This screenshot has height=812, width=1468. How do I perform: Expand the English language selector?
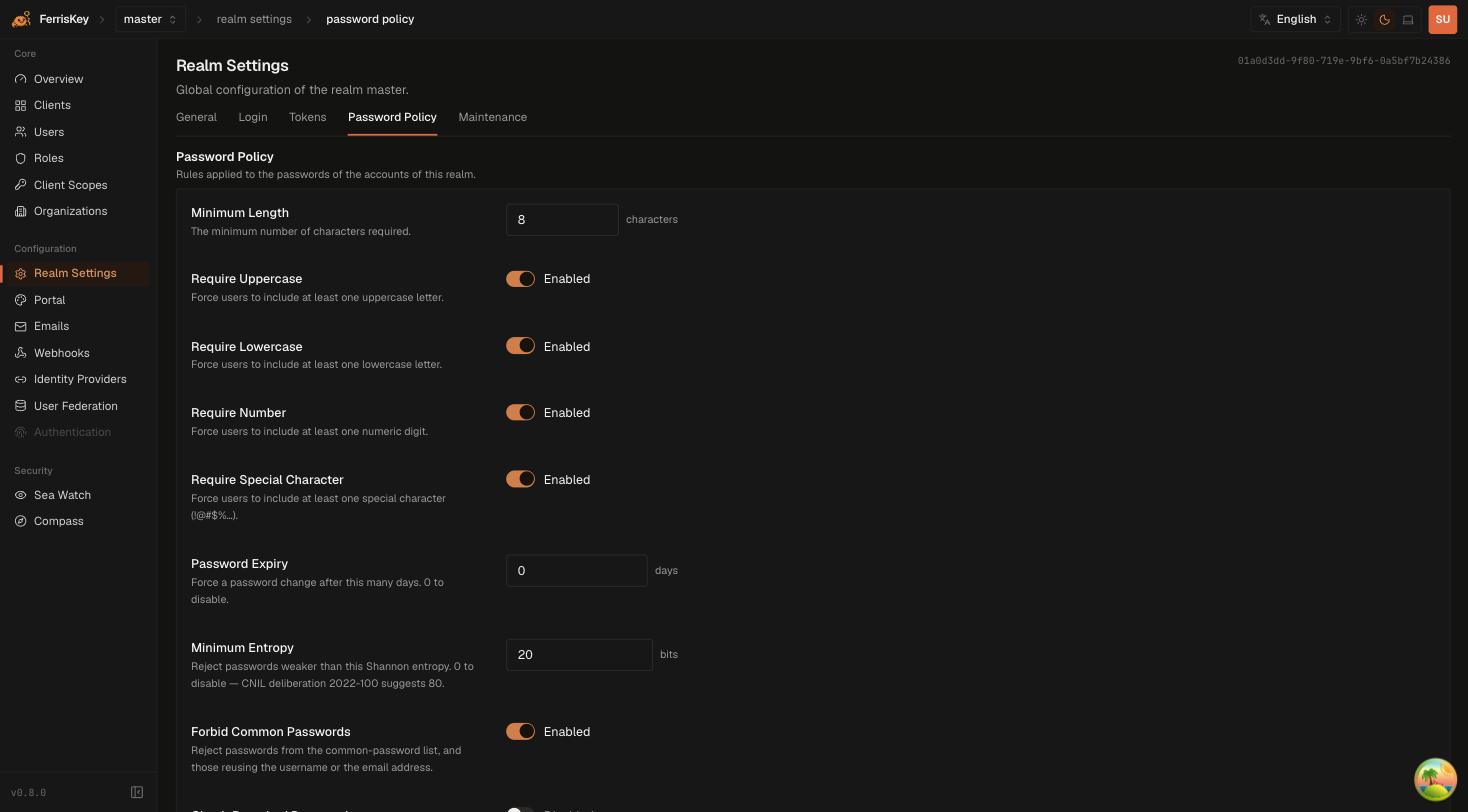pos(1295,19)
